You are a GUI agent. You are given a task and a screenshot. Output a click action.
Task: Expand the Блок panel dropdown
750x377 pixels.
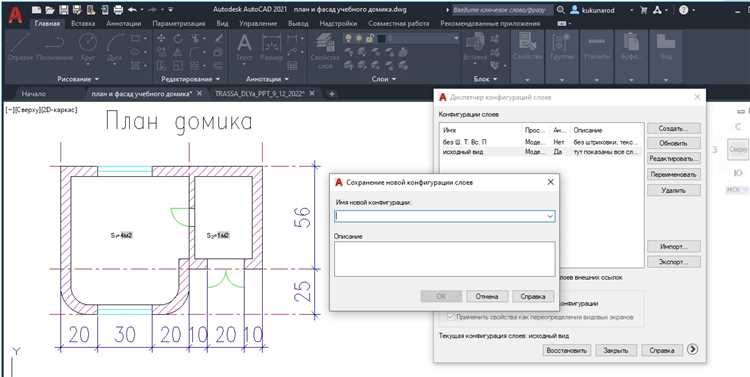[x=485, y=79]
